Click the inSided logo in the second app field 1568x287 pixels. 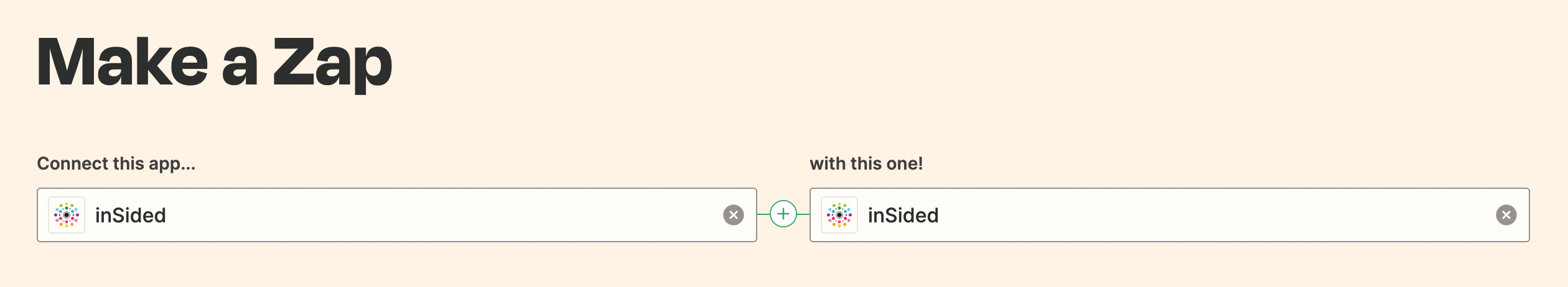[x=839, y=215]
